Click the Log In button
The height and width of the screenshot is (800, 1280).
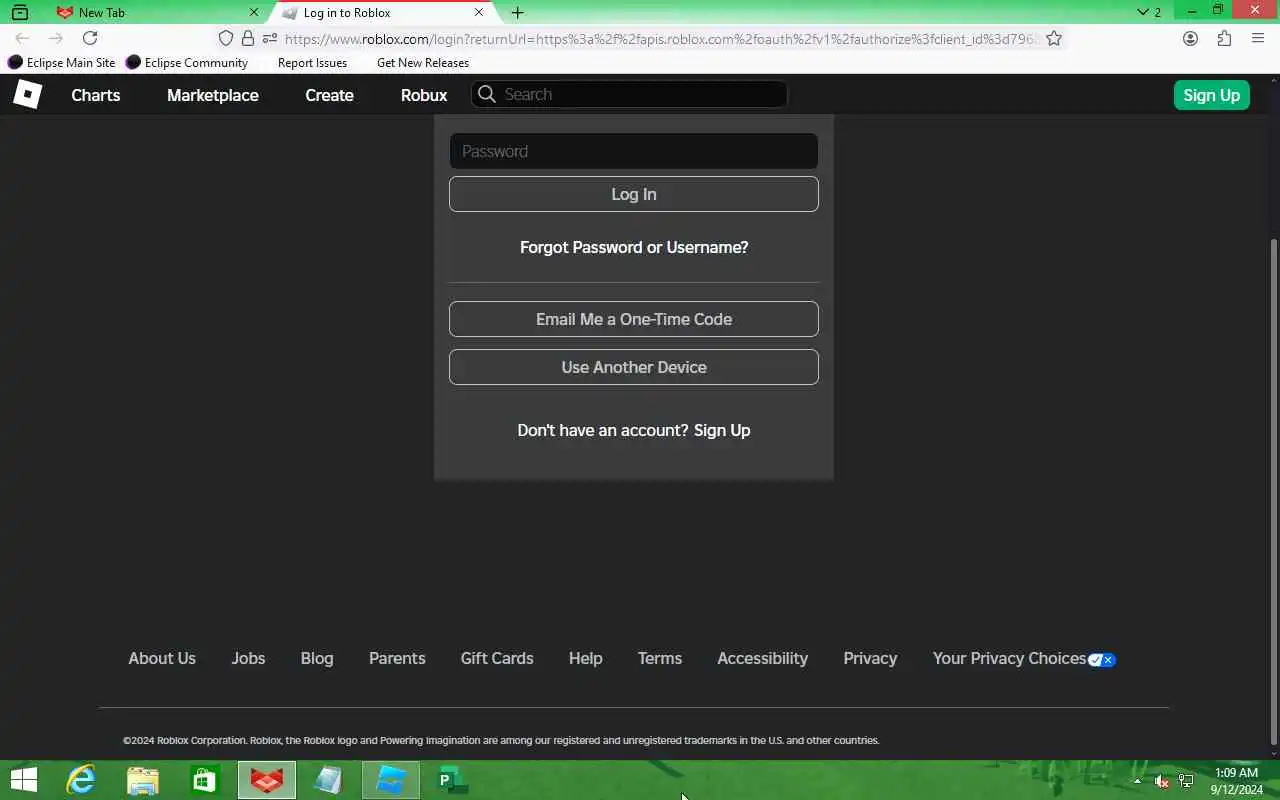[x=634, y=194]
